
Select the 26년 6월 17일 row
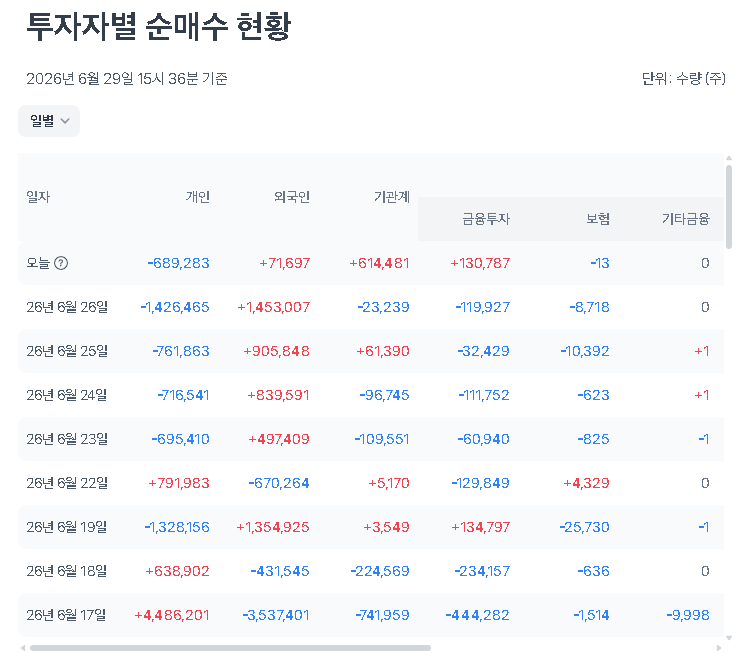point(371,615)
